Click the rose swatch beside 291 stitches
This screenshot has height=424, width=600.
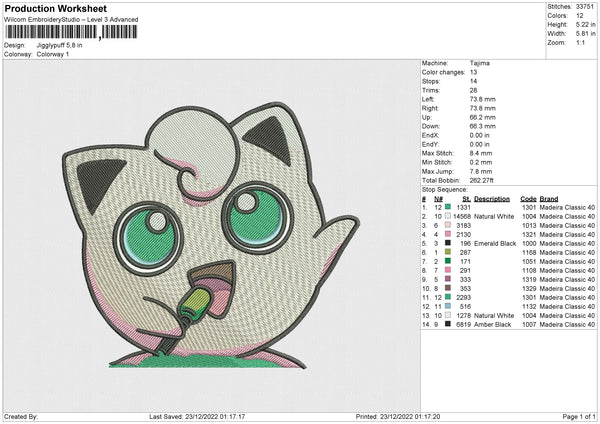[x=448, y=270]
